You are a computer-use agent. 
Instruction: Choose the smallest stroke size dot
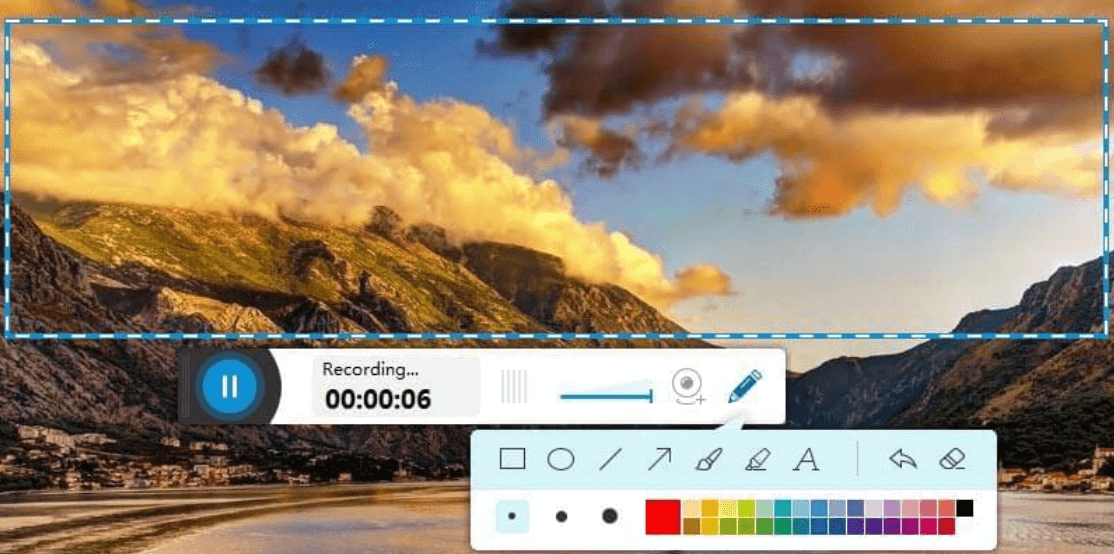coord(512,516)
